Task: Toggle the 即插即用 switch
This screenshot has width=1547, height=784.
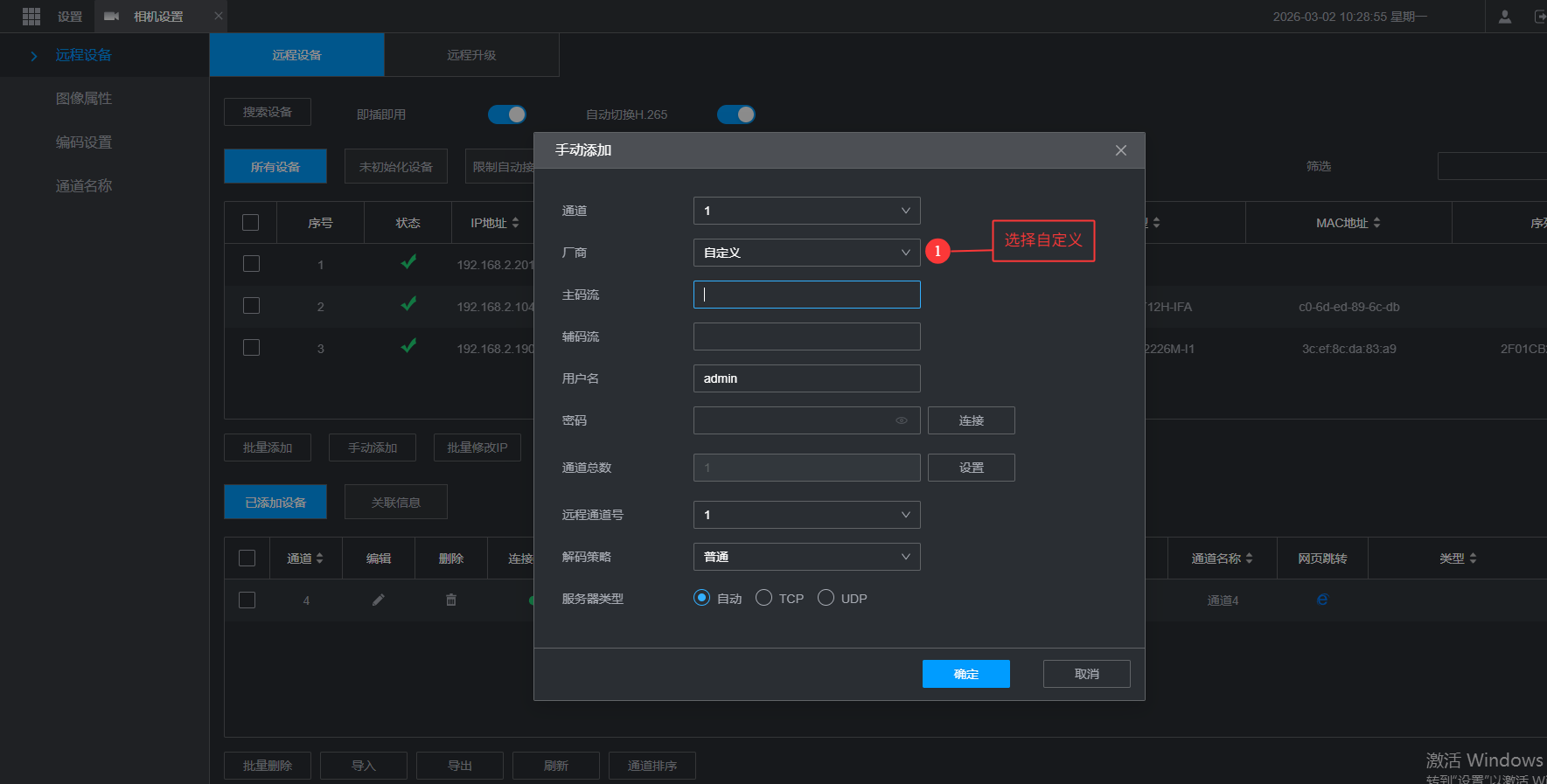Action: click(507, 114)
